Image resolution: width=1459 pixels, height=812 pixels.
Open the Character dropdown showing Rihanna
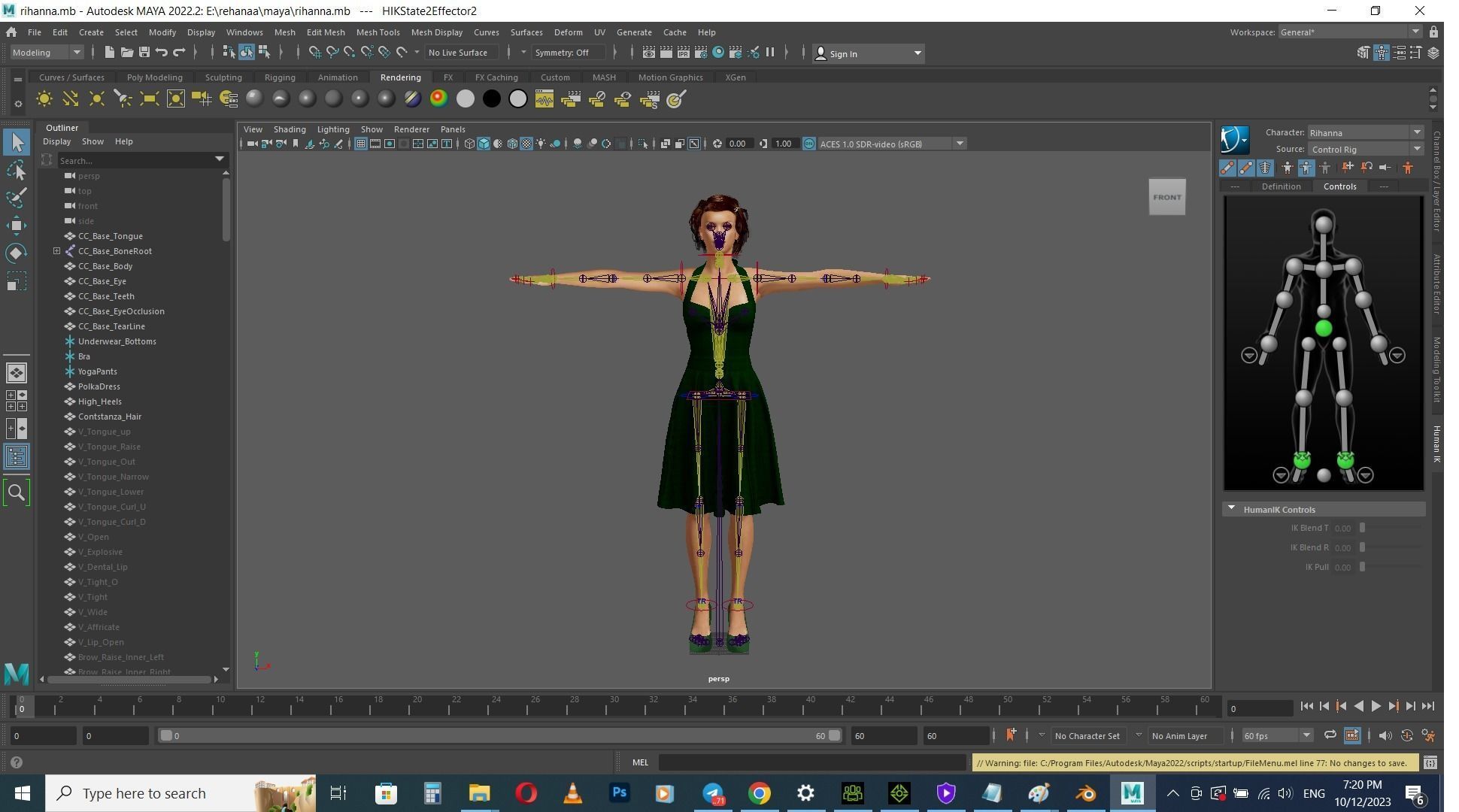1365,132
